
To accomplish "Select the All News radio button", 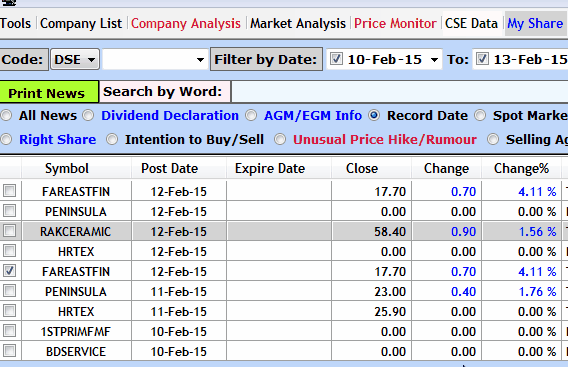I will (6, 116).
